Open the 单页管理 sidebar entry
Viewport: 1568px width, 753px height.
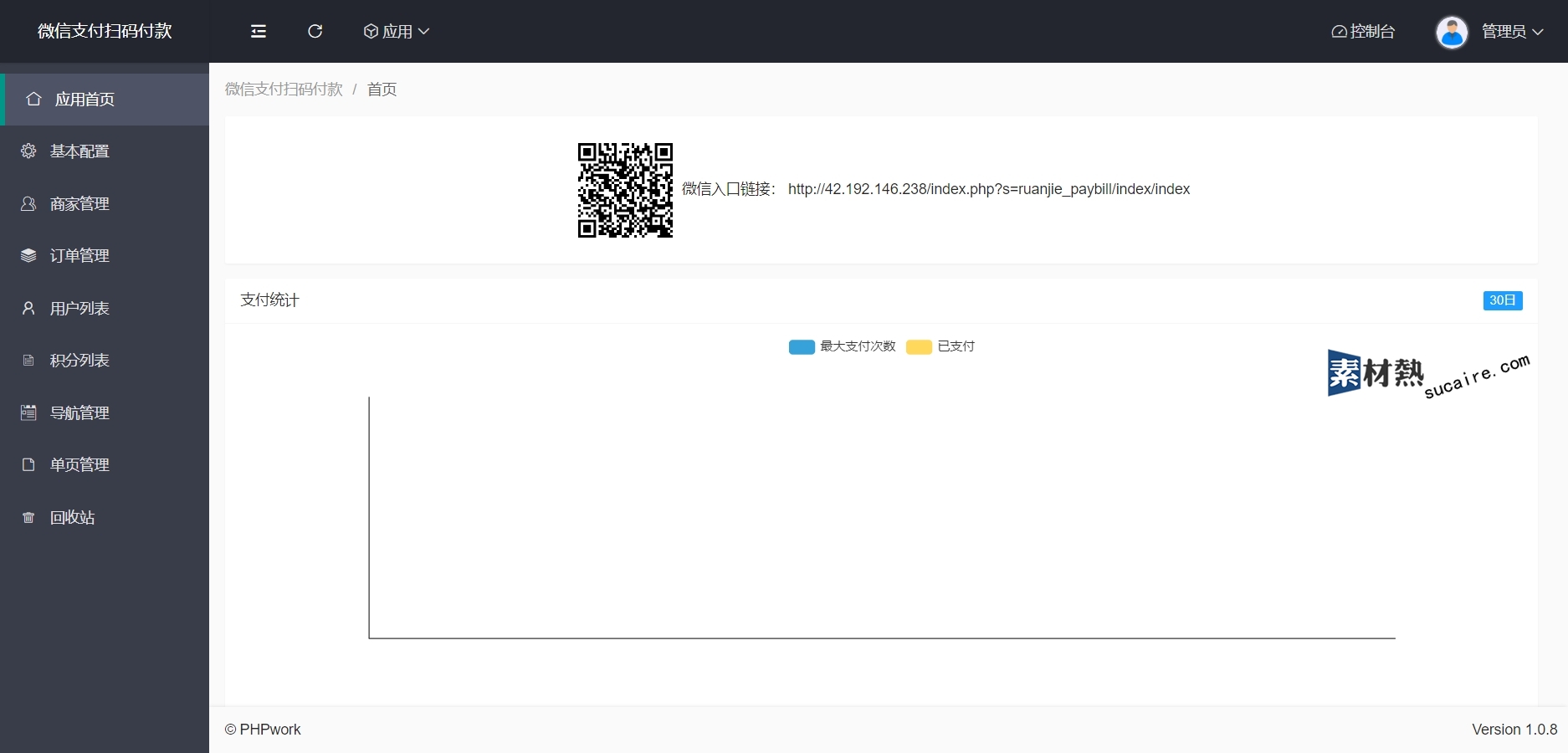[x=105, y=465]
